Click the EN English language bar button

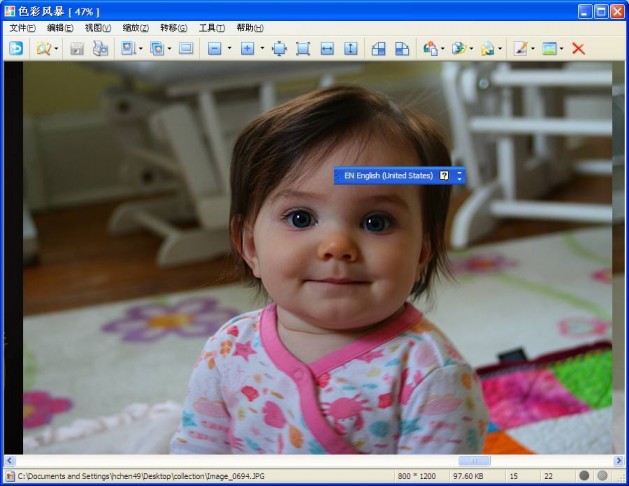pos(387,176)
